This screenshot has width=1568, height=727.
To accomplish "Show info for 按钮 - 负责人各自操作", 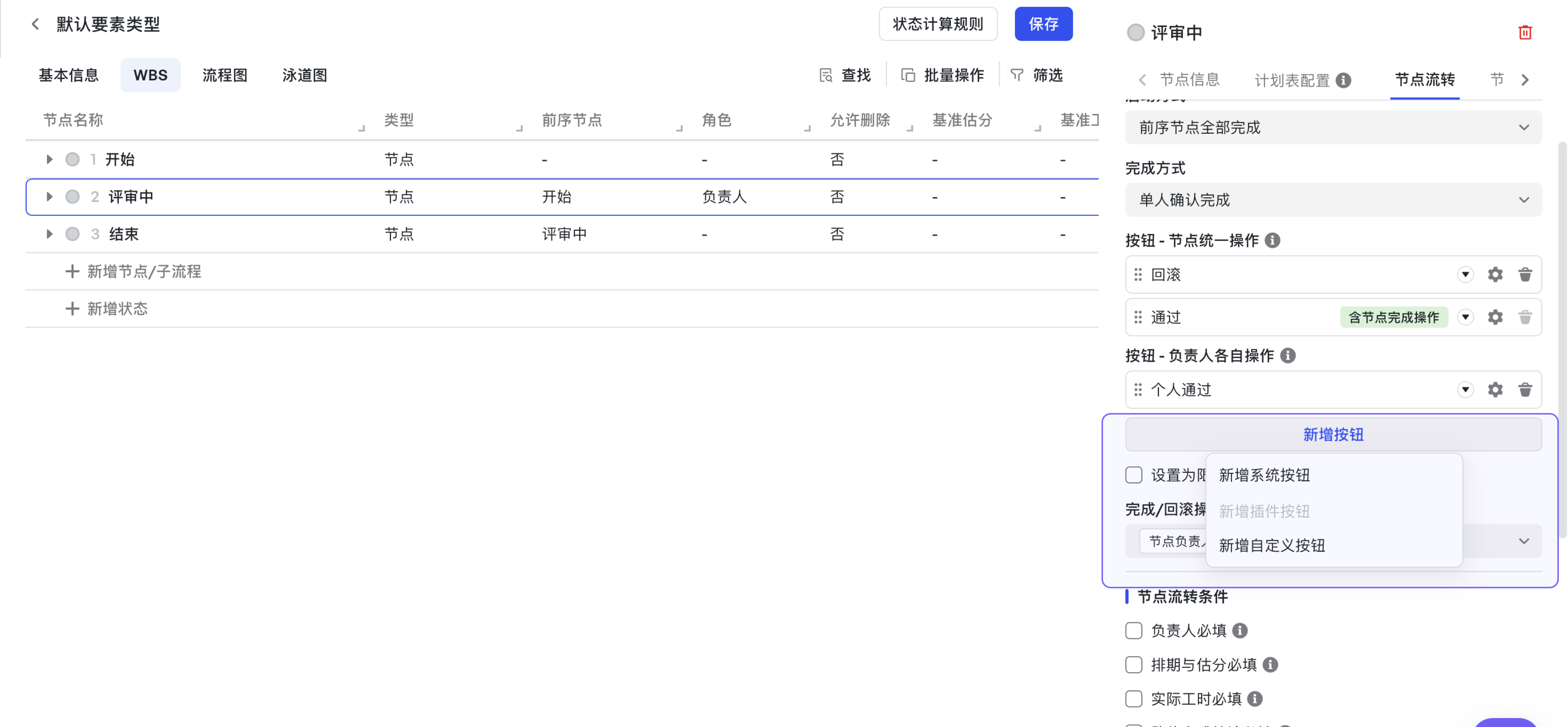I will [x=1287, y=355].
